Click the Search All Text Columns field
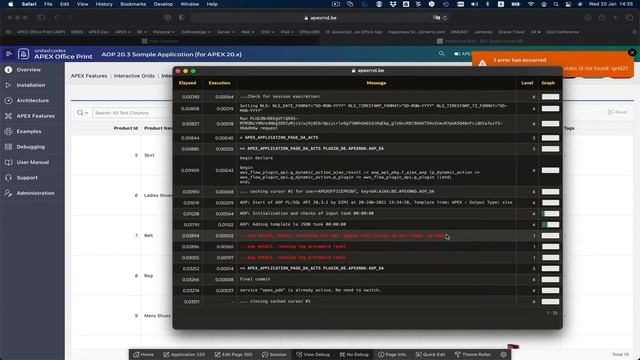The image size is (640, 360). click(133, 113)
